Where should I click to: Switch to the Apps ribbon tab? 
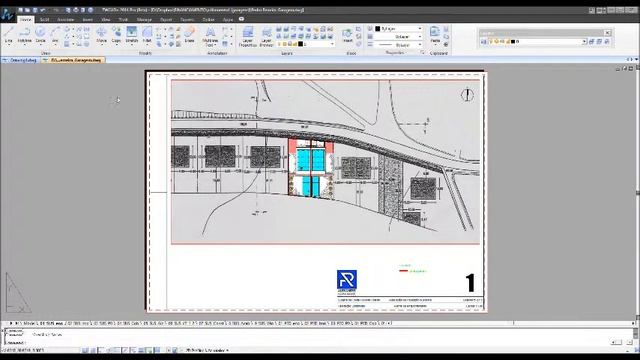[x=227, y=19]
